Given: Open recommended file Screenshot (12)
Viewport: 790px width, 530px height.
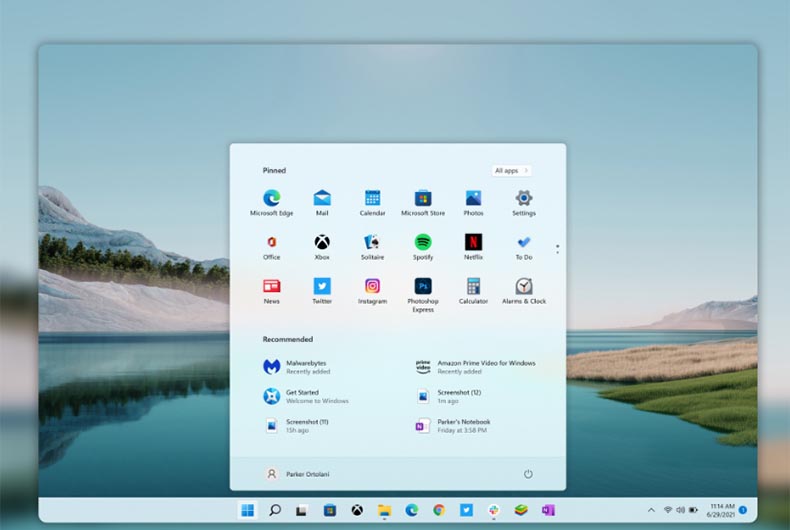Looking at the screenshot, I should [x=448, y=396].
